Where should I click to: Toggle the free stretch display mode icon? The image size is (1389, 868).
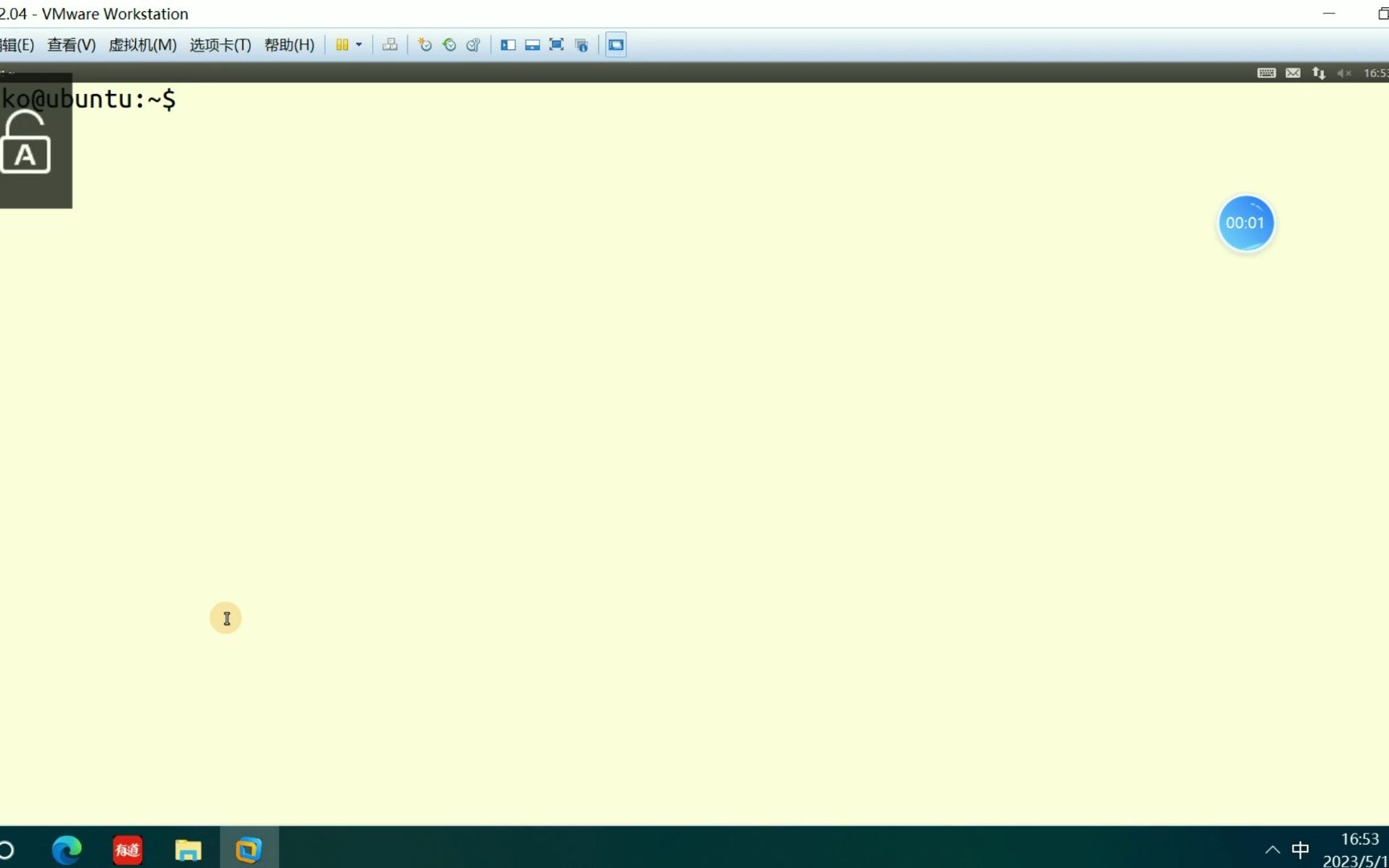pyautogui.click(x=615, y=45)
